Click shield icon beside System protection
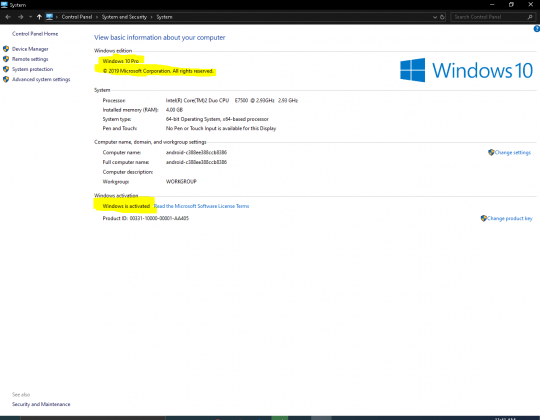 click(6, 69)
